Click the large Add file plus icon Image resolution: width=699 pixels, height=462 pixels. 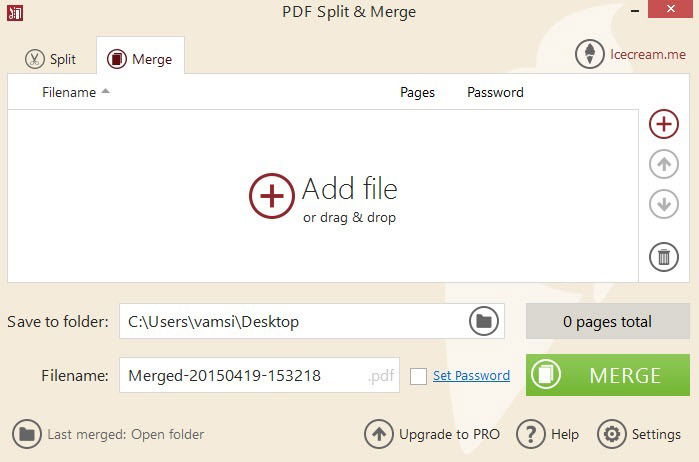pos(271,196)
